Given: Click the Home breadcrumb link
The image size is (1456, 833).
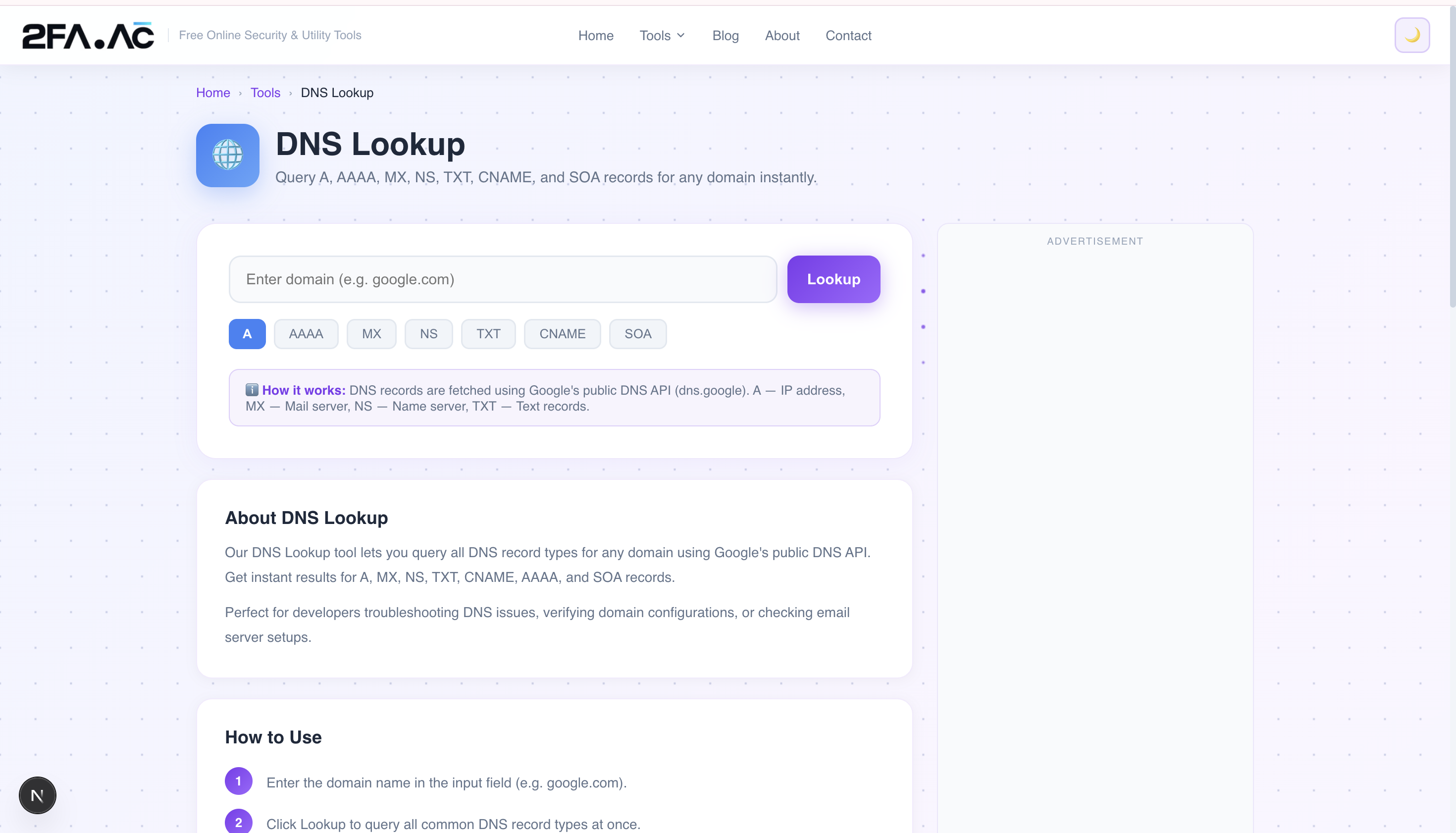Looking at the screenshot, I should click(213, 93).
